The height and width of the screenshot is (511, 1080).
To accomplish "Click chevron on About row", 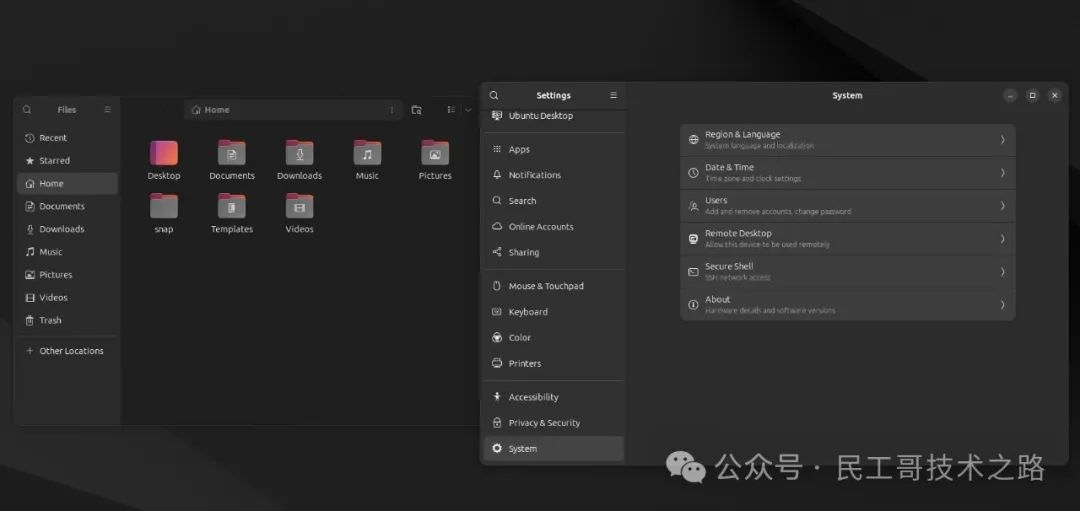I will coord(1002,304).
